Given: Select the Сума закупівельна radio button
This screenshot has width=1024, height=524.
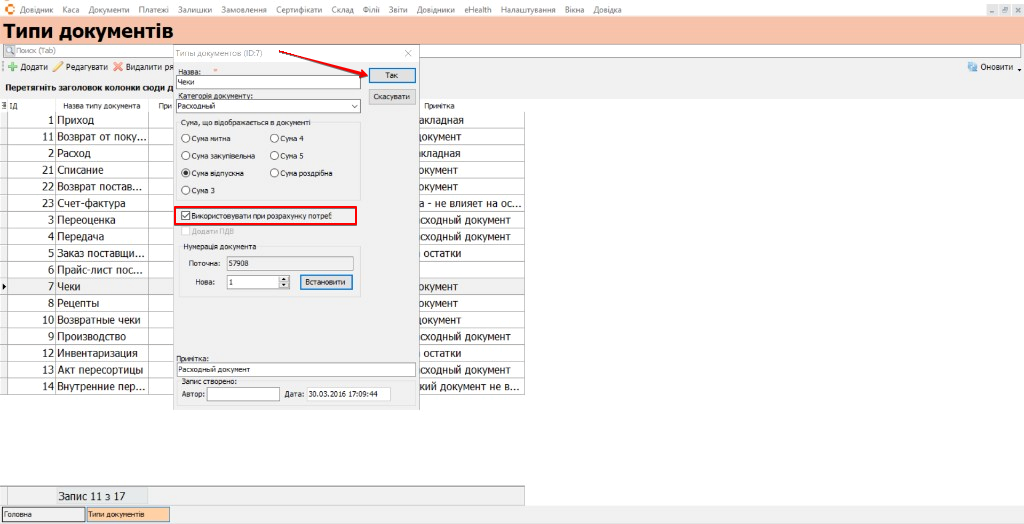Looking at the screenshot, I should click(x=186, y=156).
